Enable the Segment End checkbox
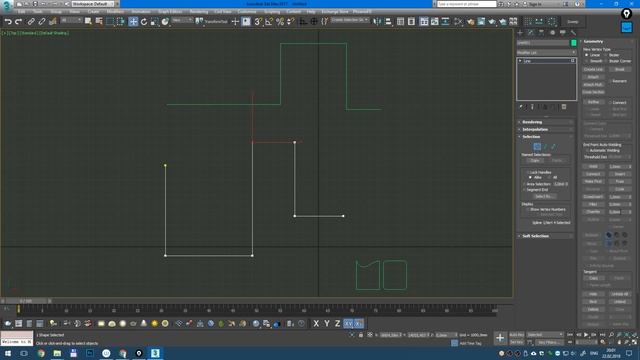The height and width of the screenshot is (360, 640). point(525,190)
